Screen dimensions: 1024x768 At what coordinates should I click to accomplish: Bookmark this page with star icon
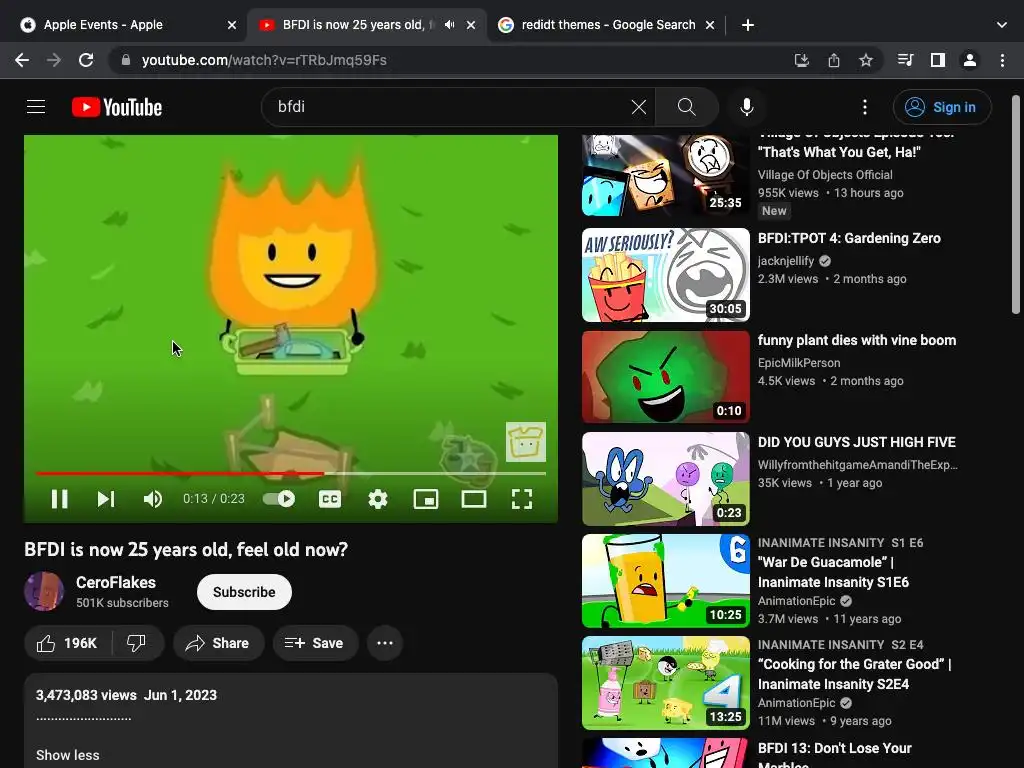(x=866, y=60)
